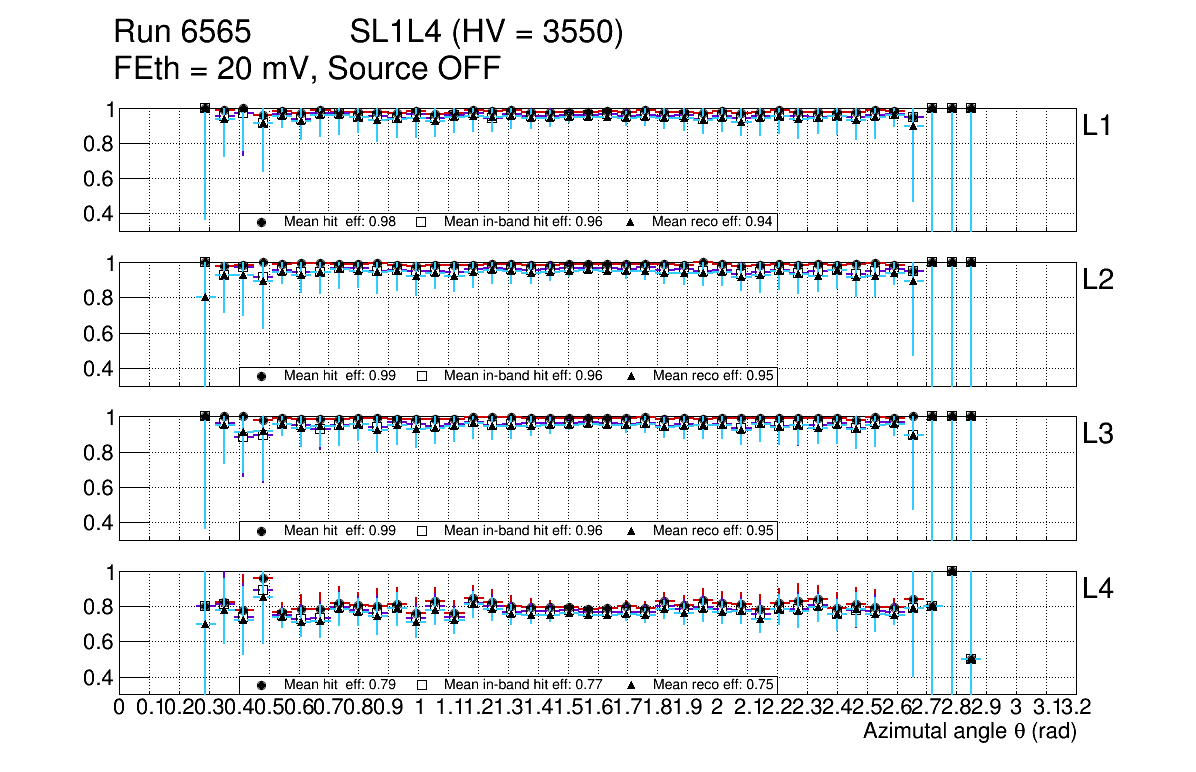Screen dimensions: 1196x772
Task: Select the black triangle marker in L2 legend
Action: (x=632, y=377)
